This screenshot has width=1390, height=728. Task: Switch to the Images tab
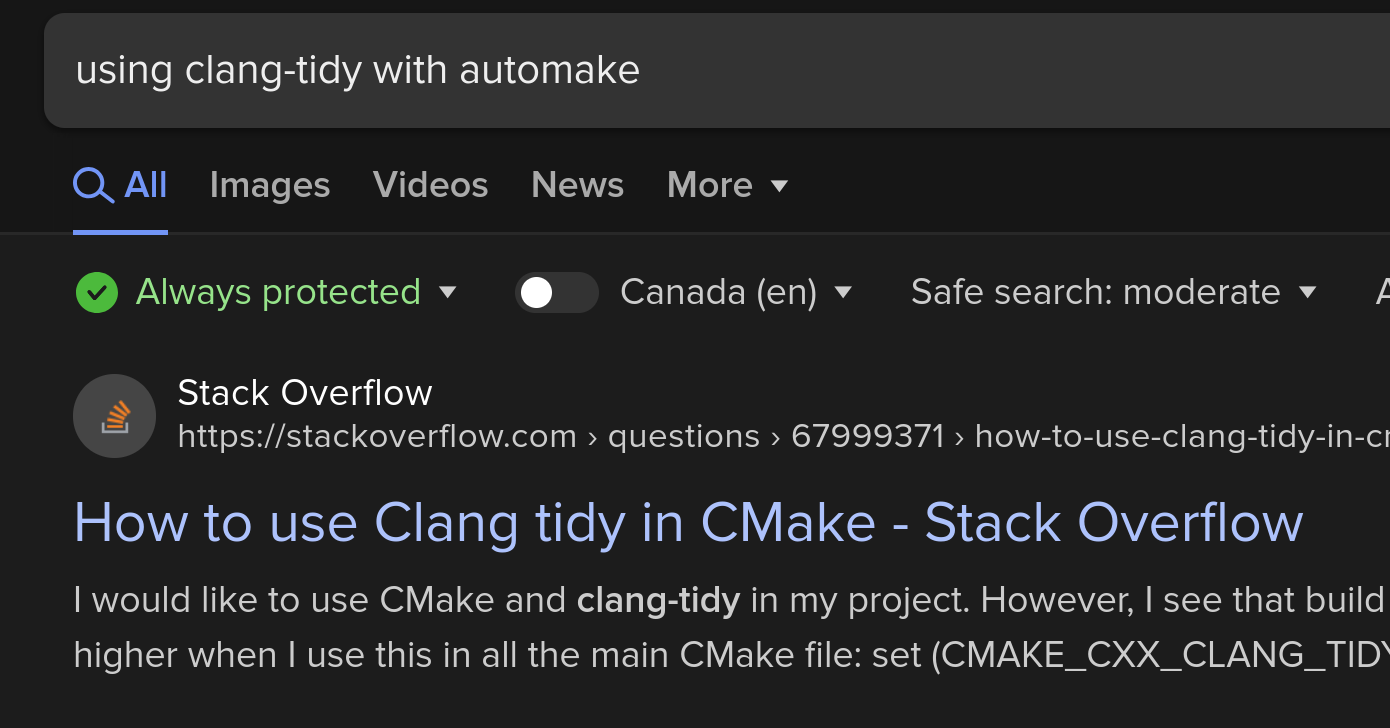(270, 185)
